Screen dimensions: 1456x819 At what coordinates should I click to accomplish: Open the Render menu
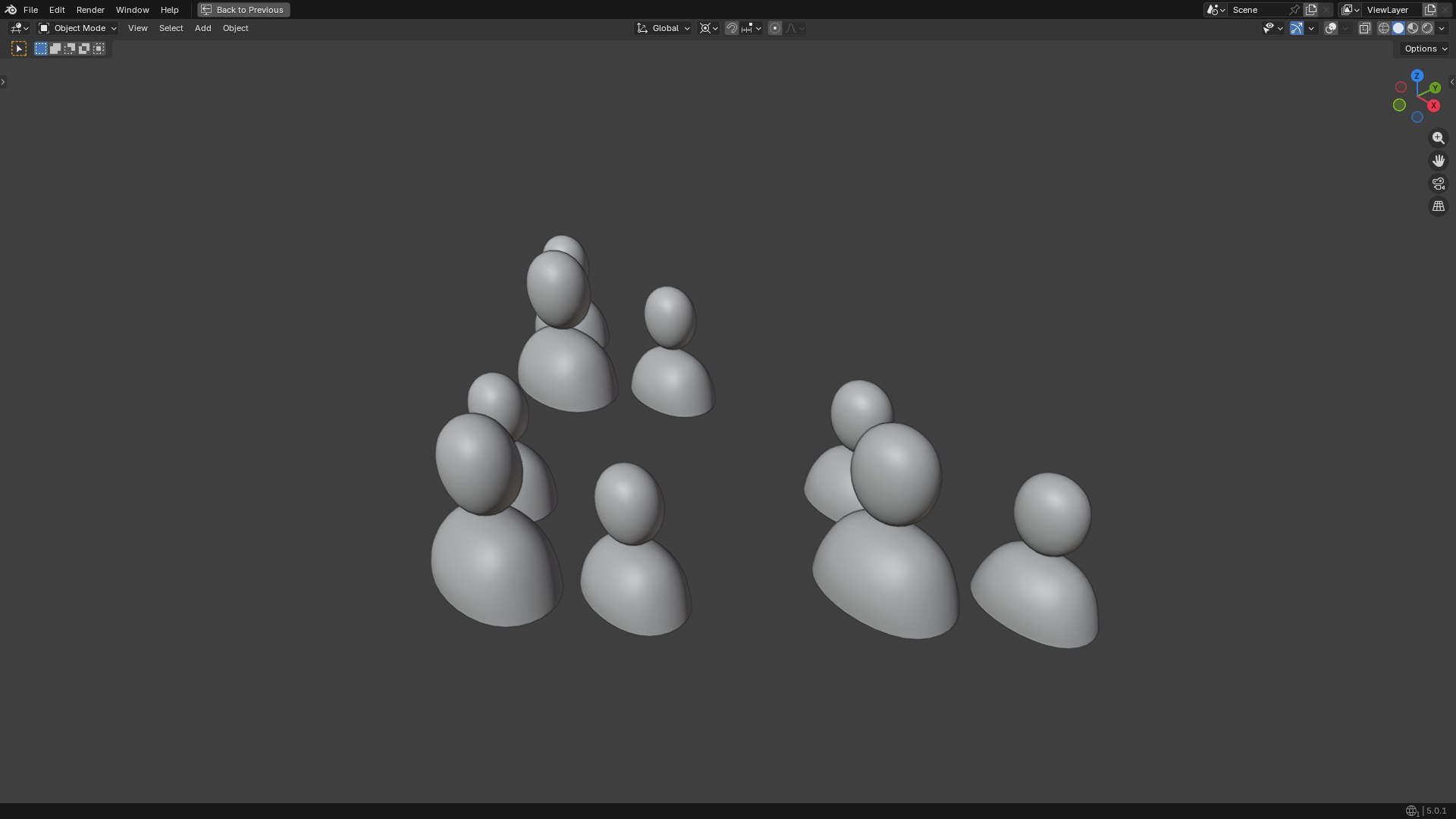click(x=90, y=10)
